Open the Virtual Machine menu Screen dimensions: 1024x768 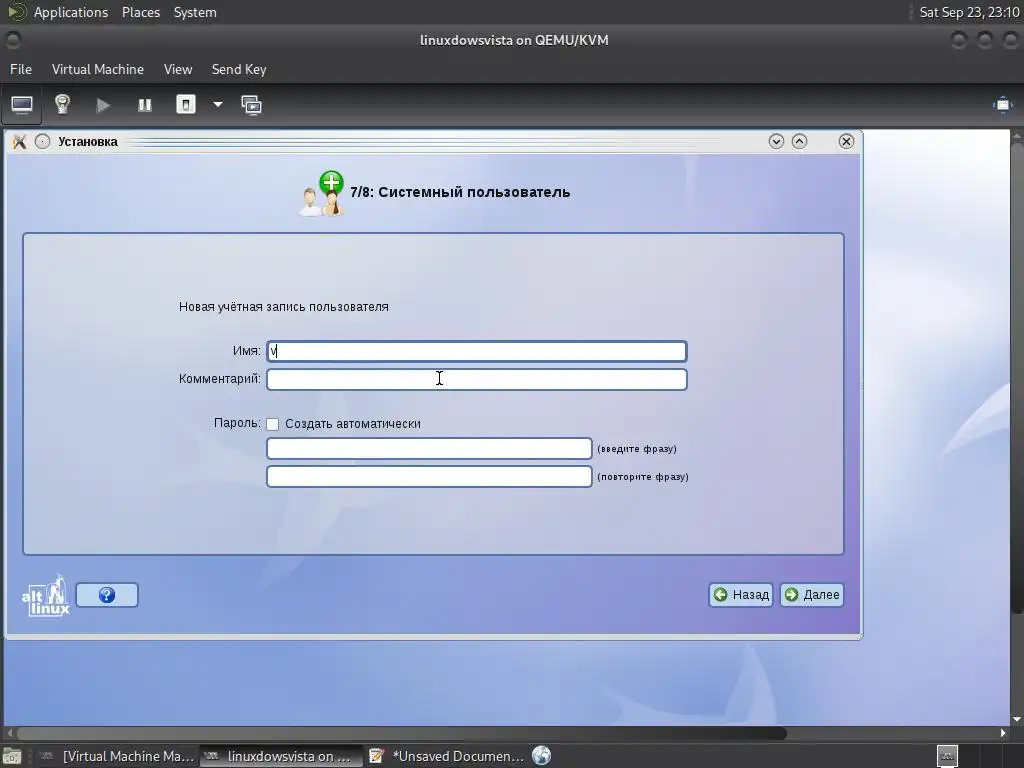click(x=98, y=69)
